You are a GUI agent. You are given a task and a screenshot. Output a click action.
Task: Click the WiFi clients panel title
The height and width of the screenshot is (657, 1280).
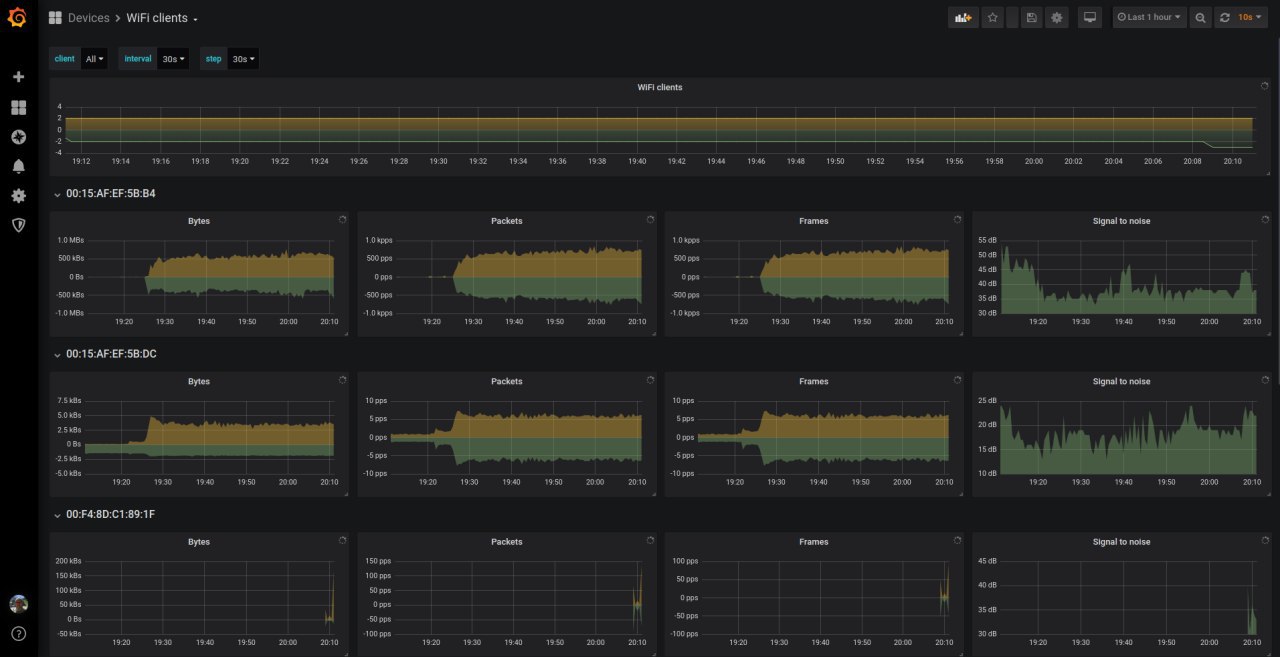659,87
